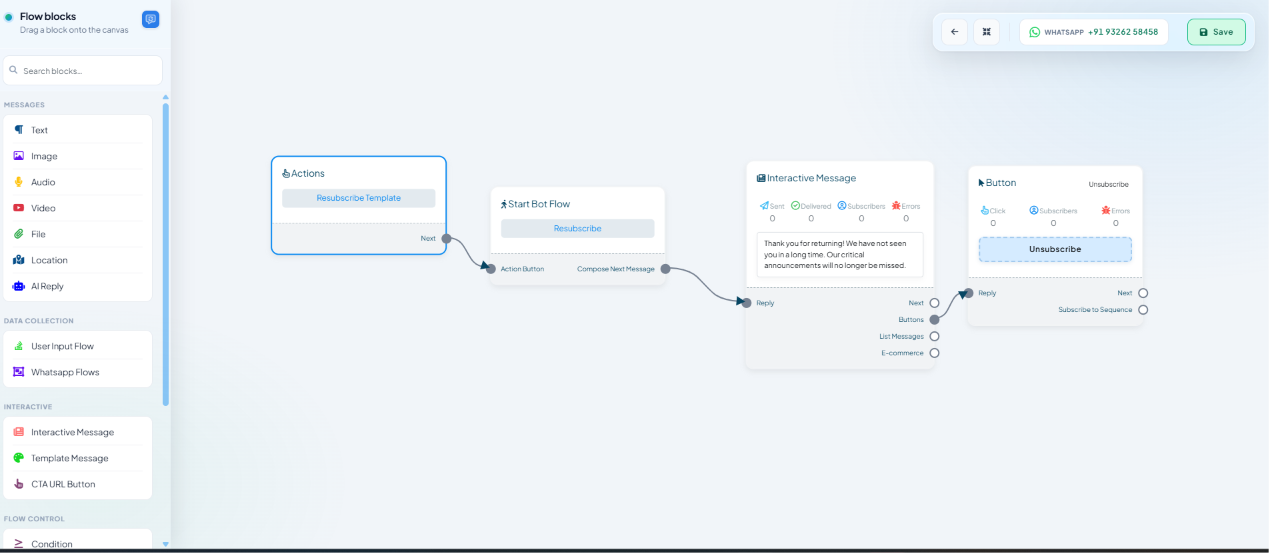Click the Text block icon
1269x553 pixels.
18,130
